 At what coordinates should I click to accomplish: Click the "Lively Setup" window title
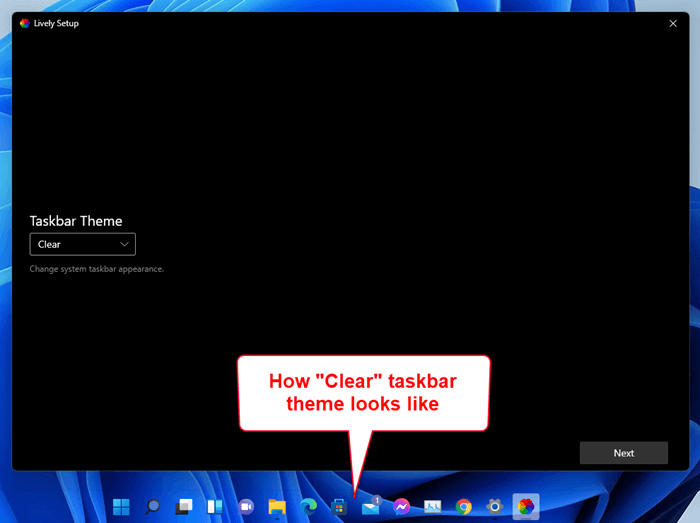pyautogui.click(x=56, y=23)
